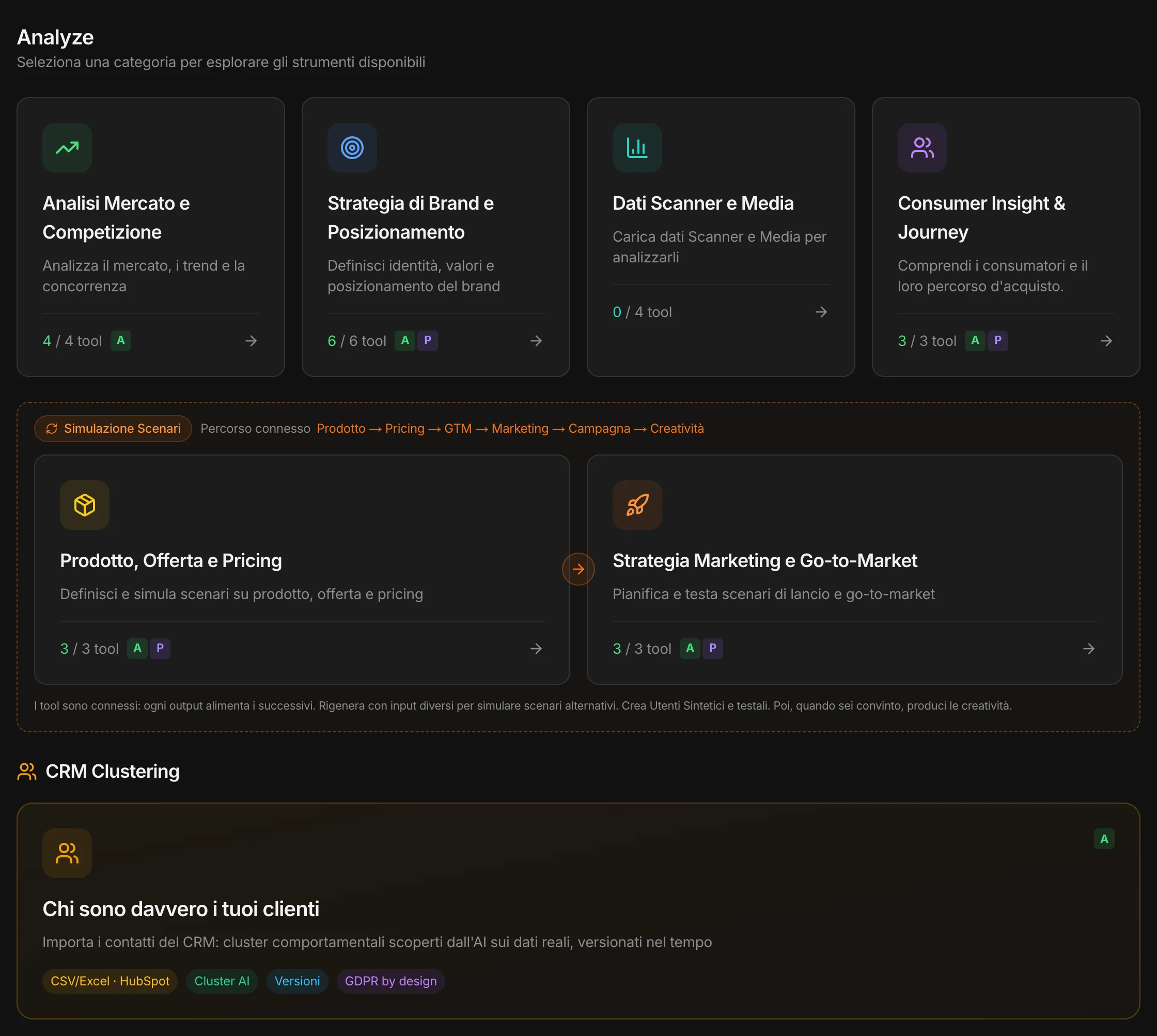This screenshot has height=1036, width=1157.
Task: Open Consumer Insight & Journey title
Action: coord(981,218)
